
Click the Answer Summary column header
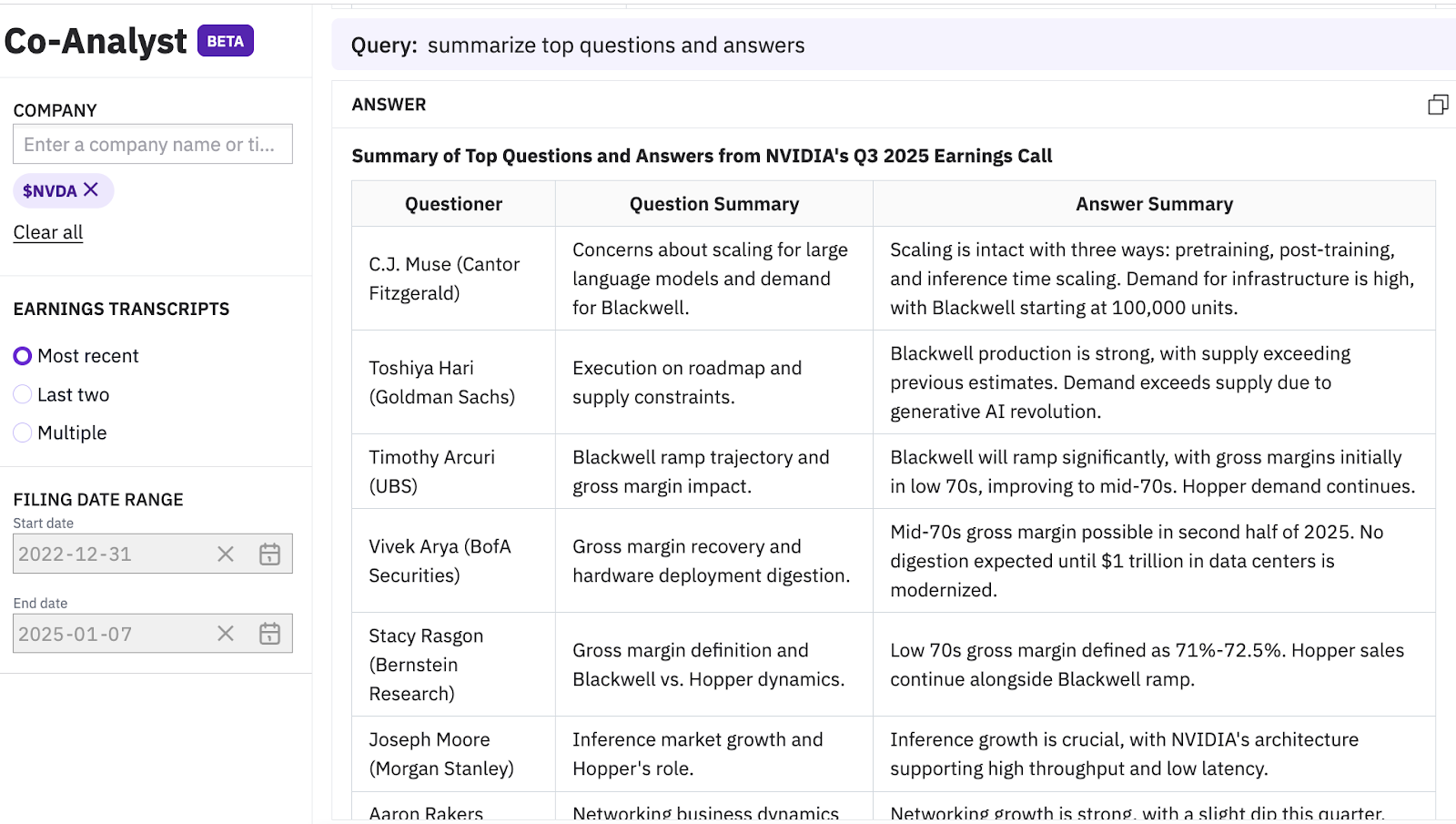click(x=1154, y=204)
